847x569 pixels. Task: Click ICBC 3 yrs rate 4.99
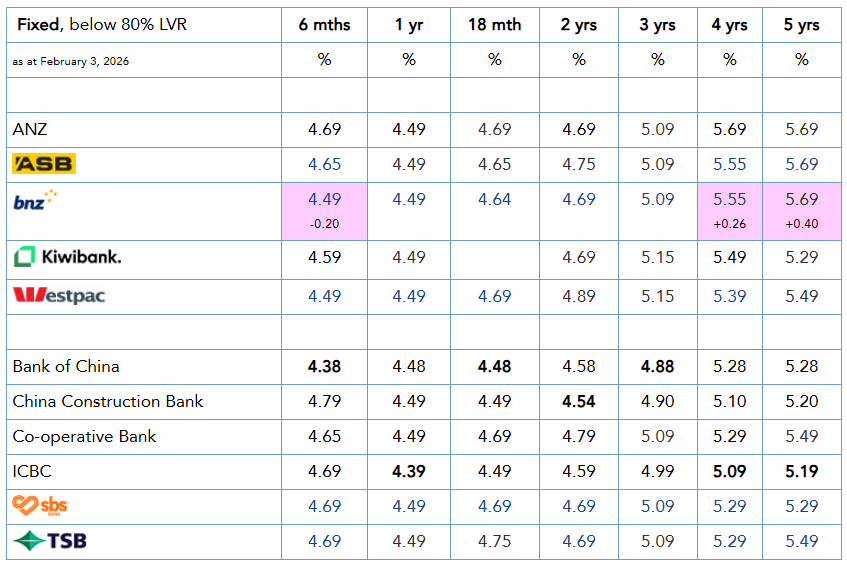(657, 471)
